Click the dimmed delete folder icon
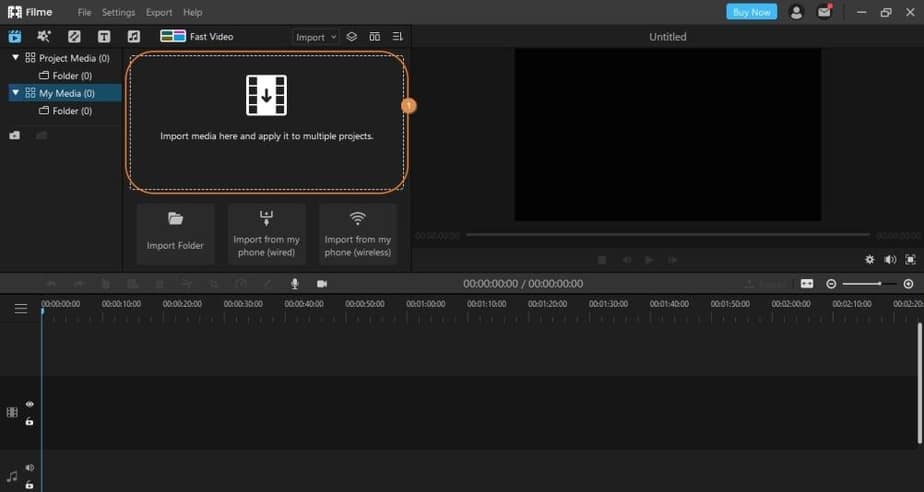Viewport: 924px width, 492px height. pos(41,136)
